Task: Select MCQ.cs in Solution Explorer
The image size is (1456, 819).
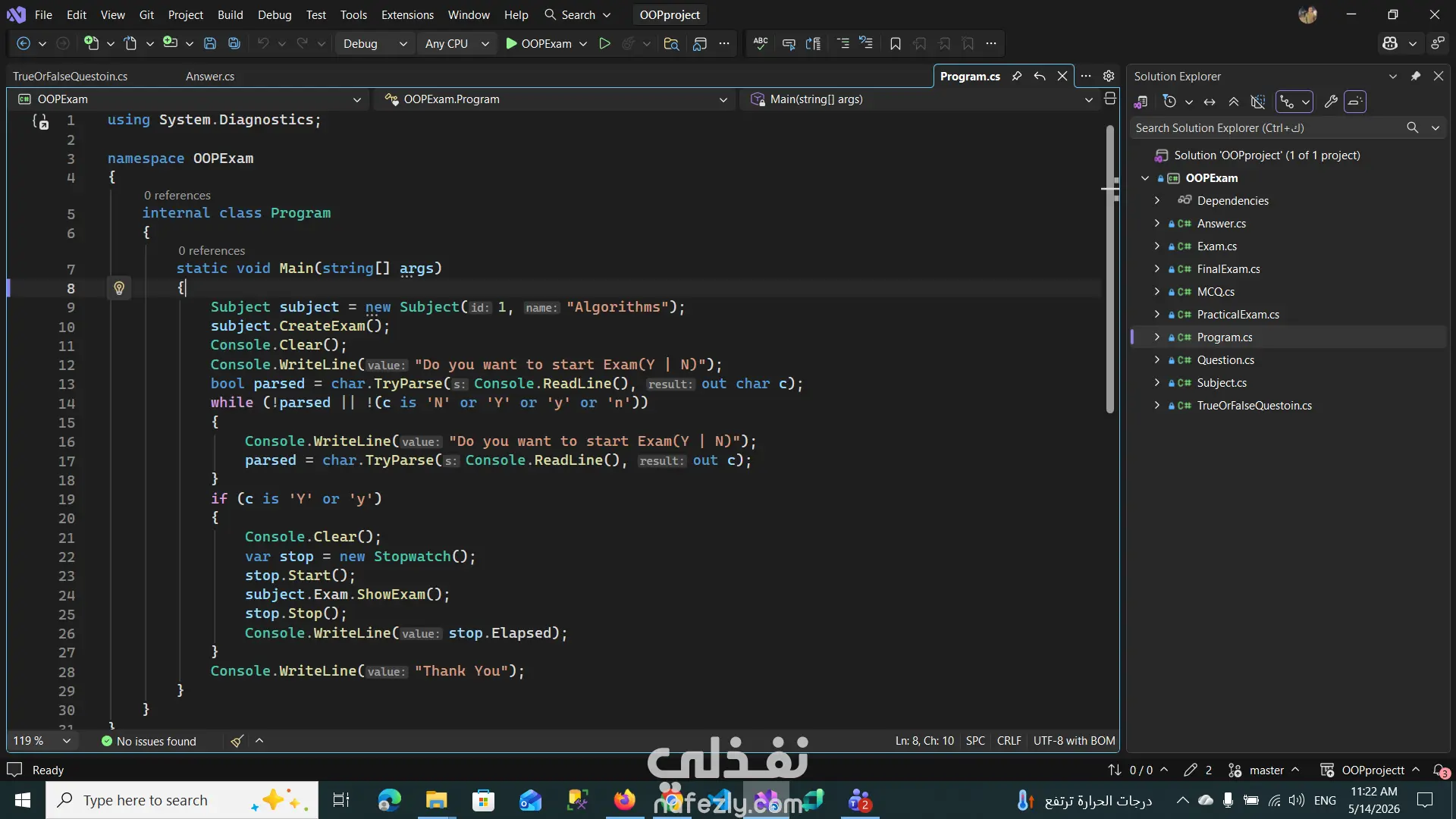Action: pos(1216,292)
